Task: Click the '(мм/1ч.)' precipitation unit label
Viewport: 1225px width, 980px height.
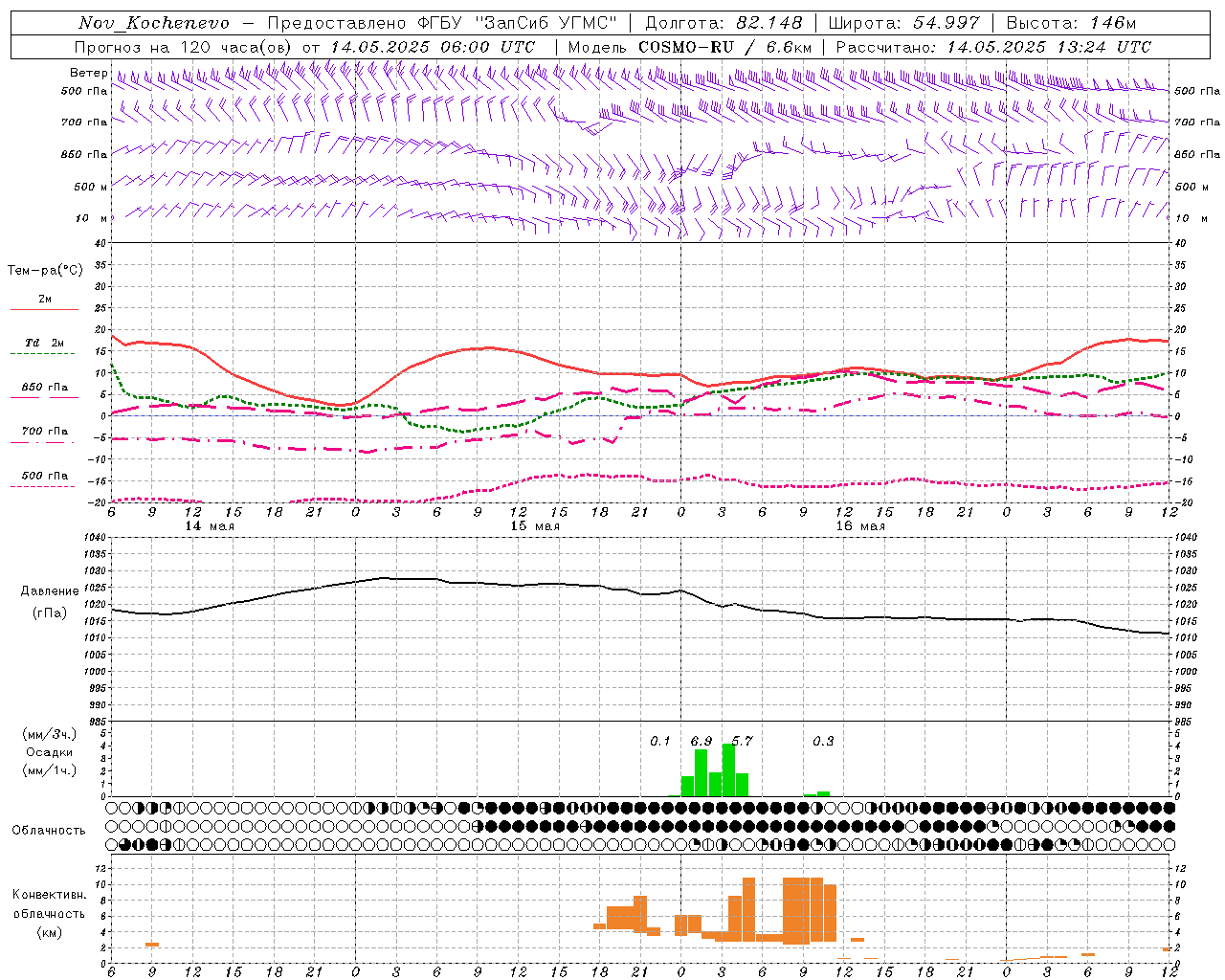Action: [x=50, y=770]
